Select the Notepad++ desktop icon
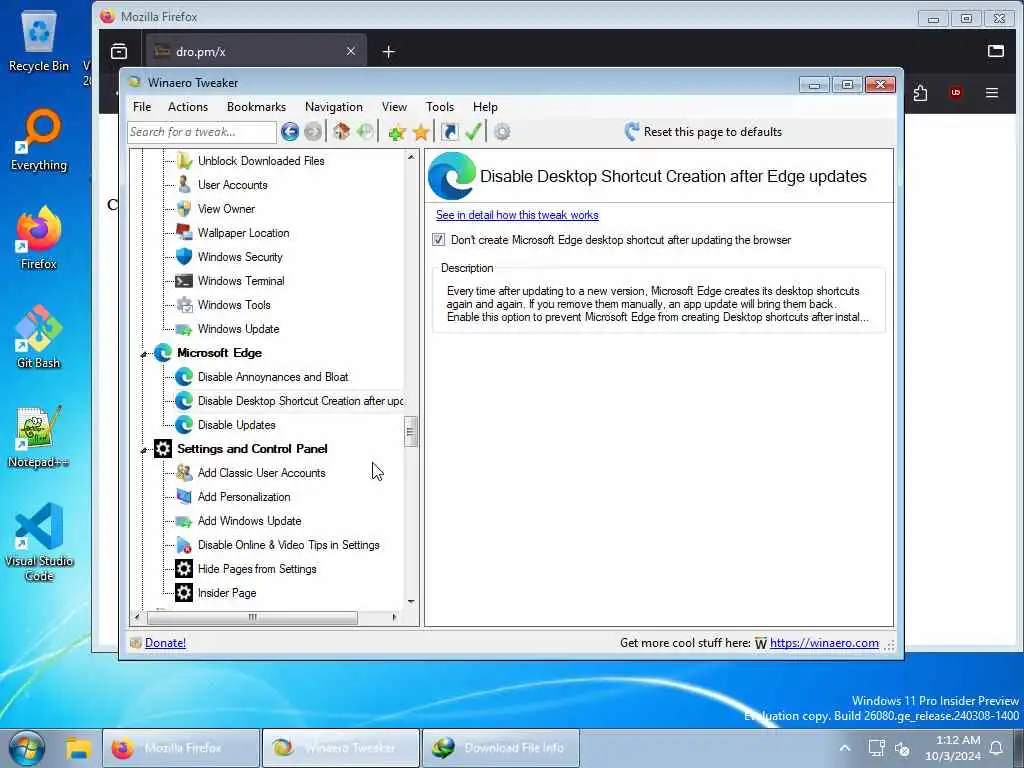Image resolution: width=1024 pixels, height=768 pixels. point(39,438)
